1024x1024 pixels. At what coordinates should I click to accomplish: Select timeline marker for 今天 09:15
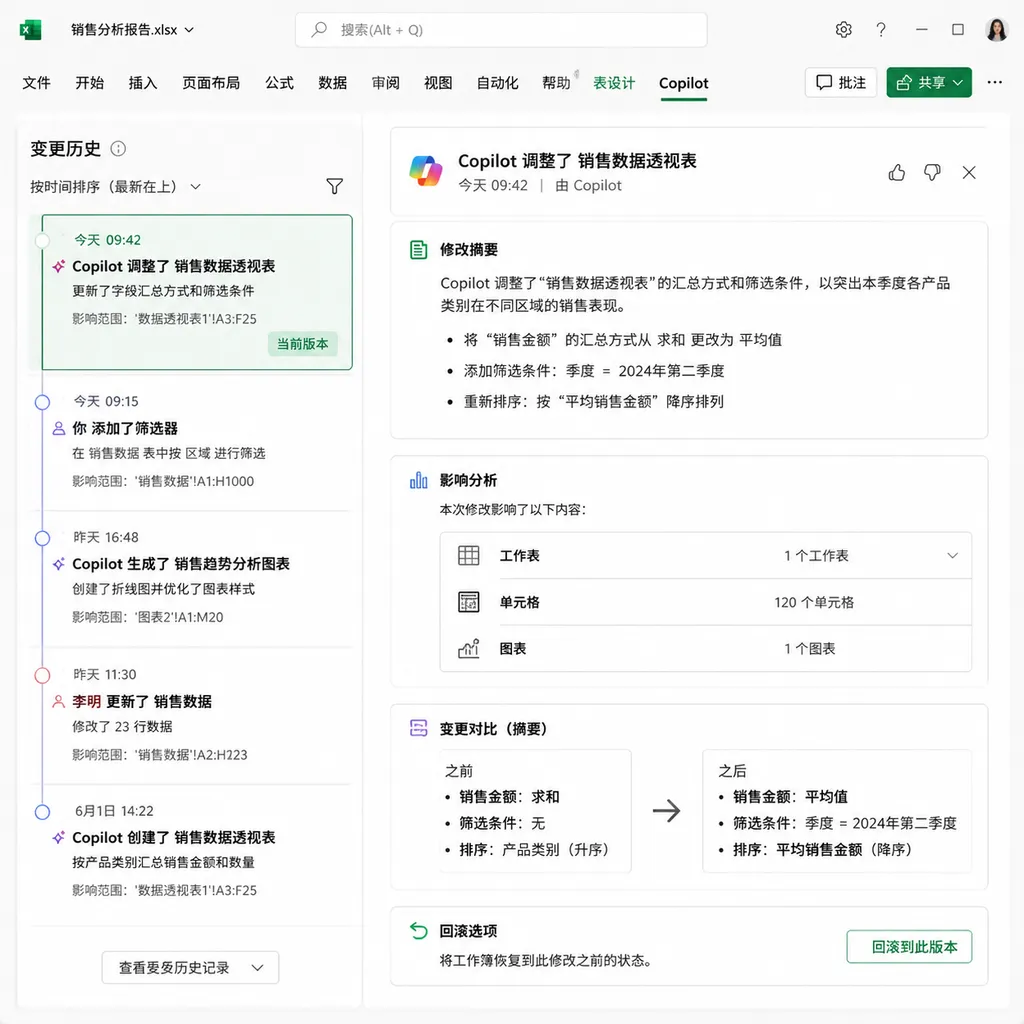coord(42,402)
